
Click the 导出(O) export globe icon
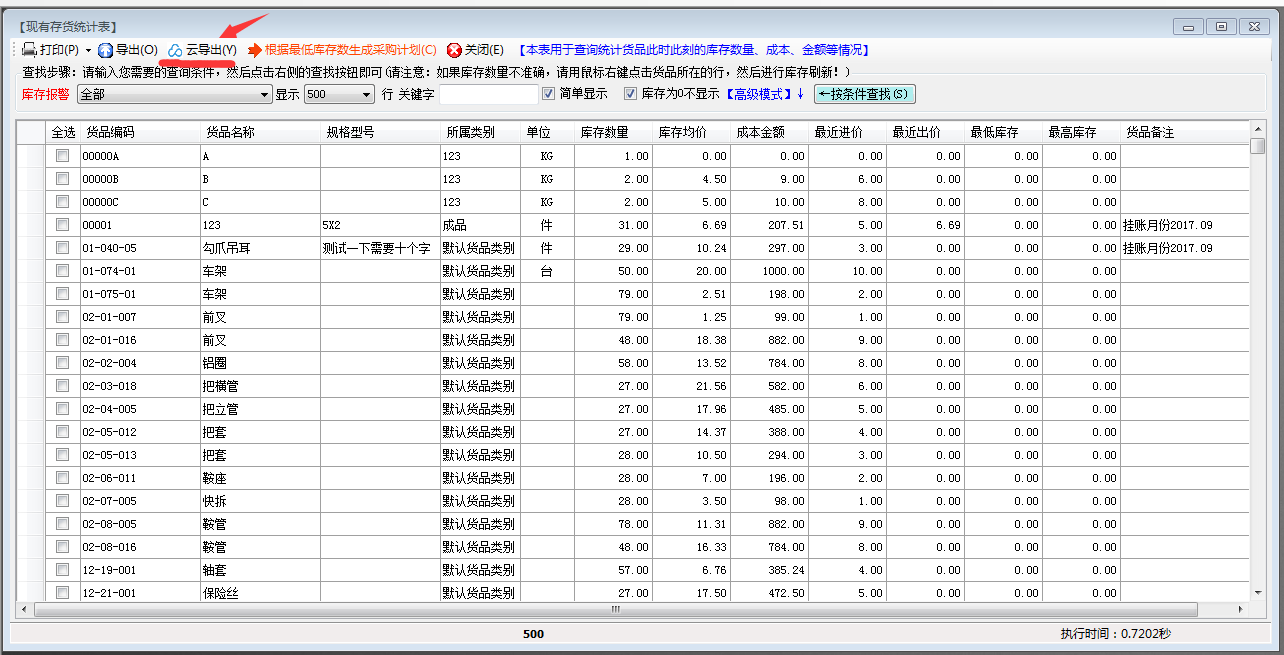[x=105, y=49]
